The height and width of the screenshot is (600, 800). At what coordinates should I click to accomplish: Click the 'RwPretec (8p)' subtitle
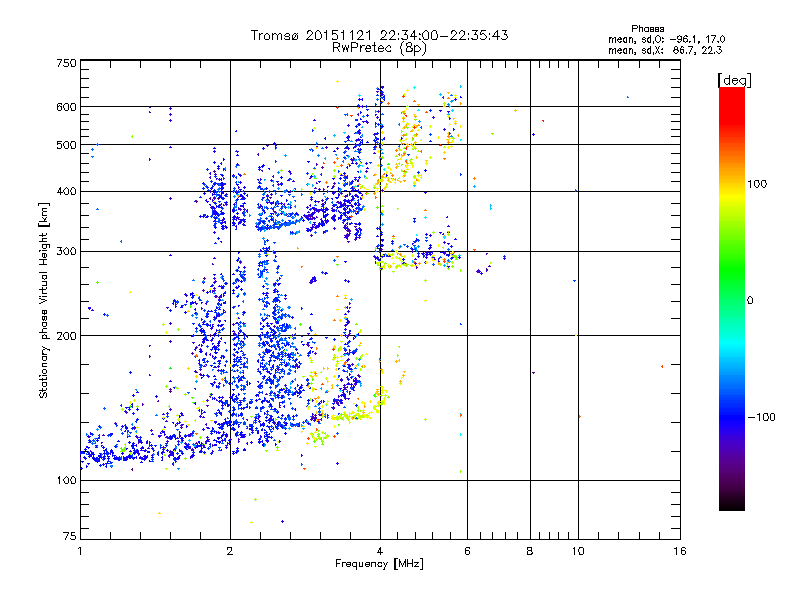click(x=379, y=48)
